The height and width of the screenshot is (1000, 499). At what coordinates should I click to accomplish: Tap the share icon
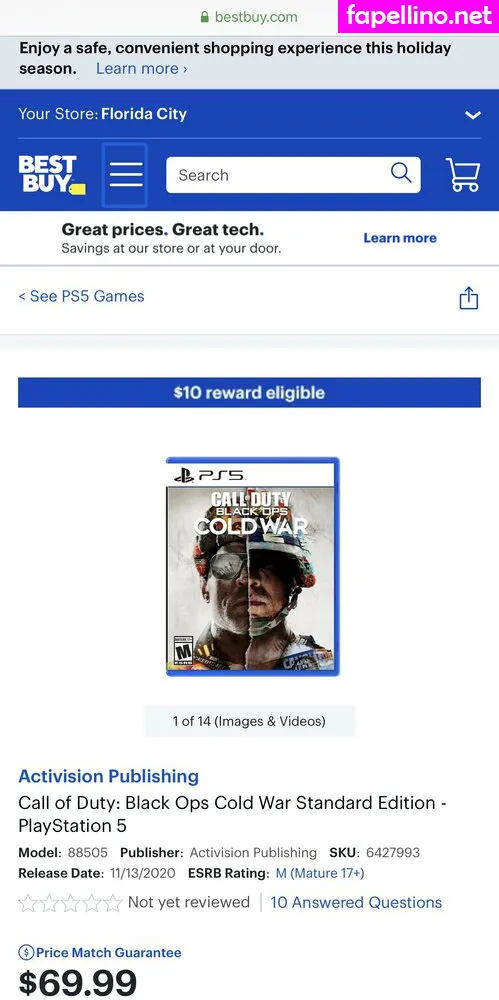click(468, 298)
